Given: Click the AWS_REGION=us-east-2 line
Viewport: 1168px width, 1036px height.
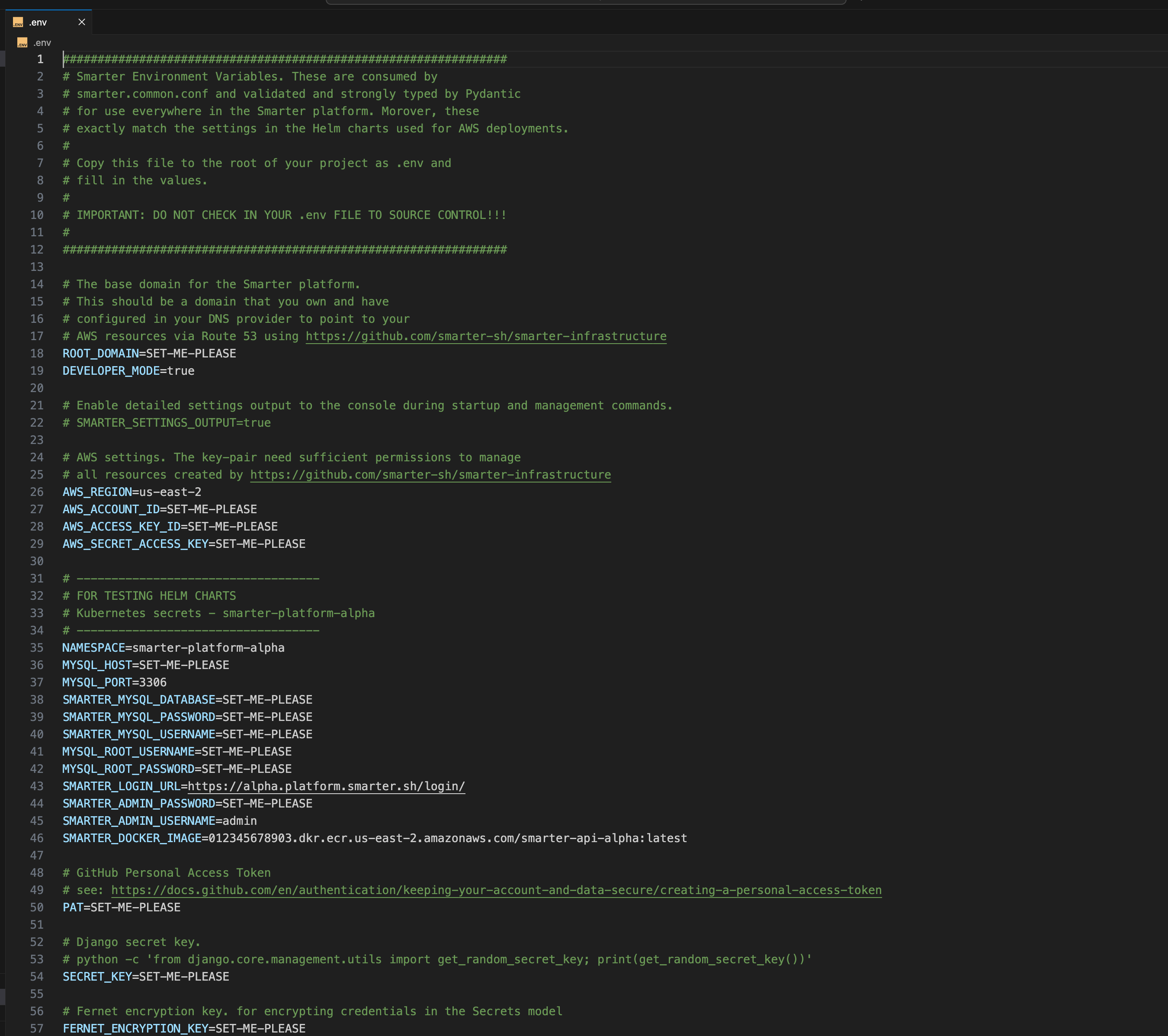Looking at the screenshot, I should tap(132, 492).
